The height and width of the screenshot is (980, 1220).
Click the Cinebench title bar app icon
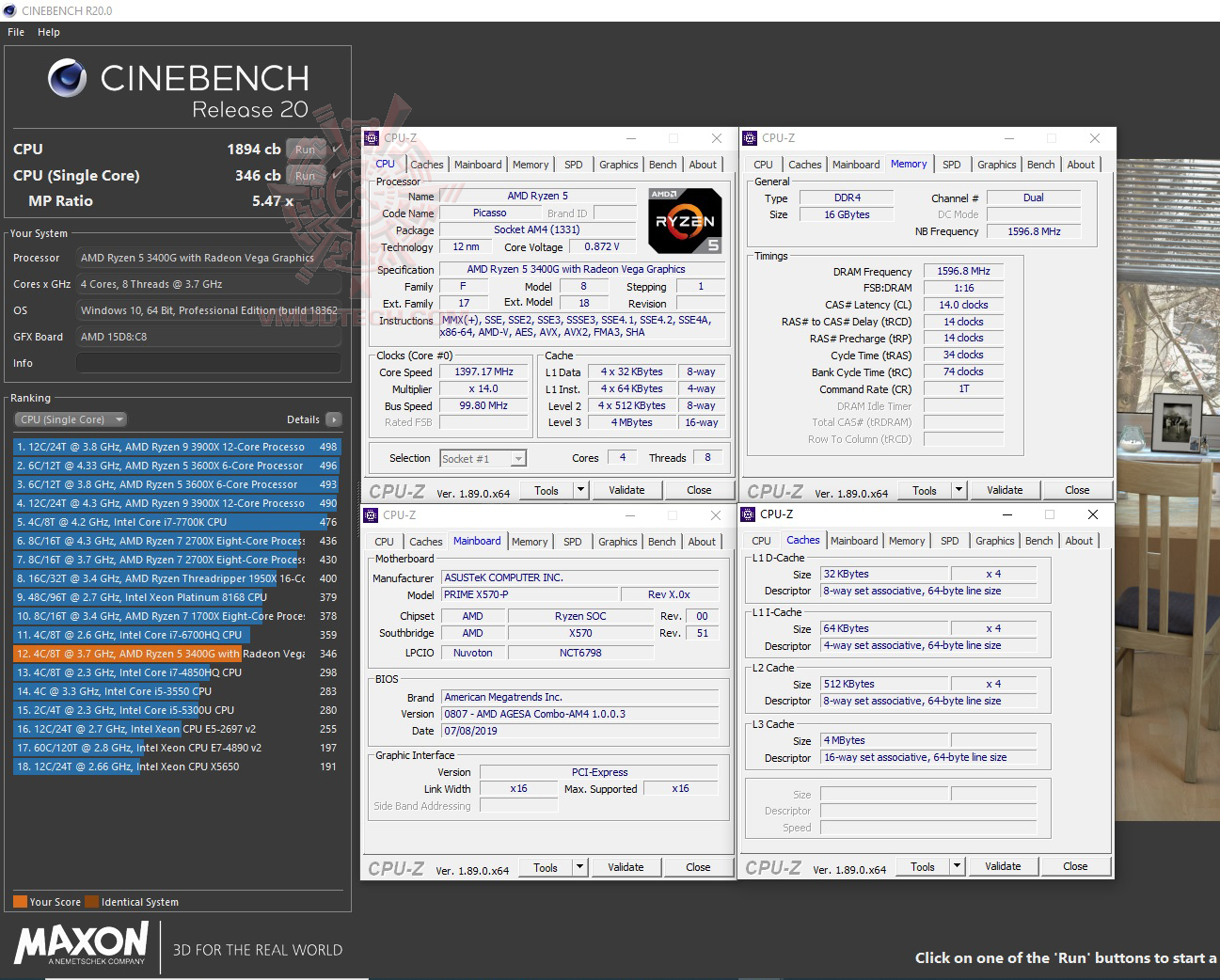[9, 10]
